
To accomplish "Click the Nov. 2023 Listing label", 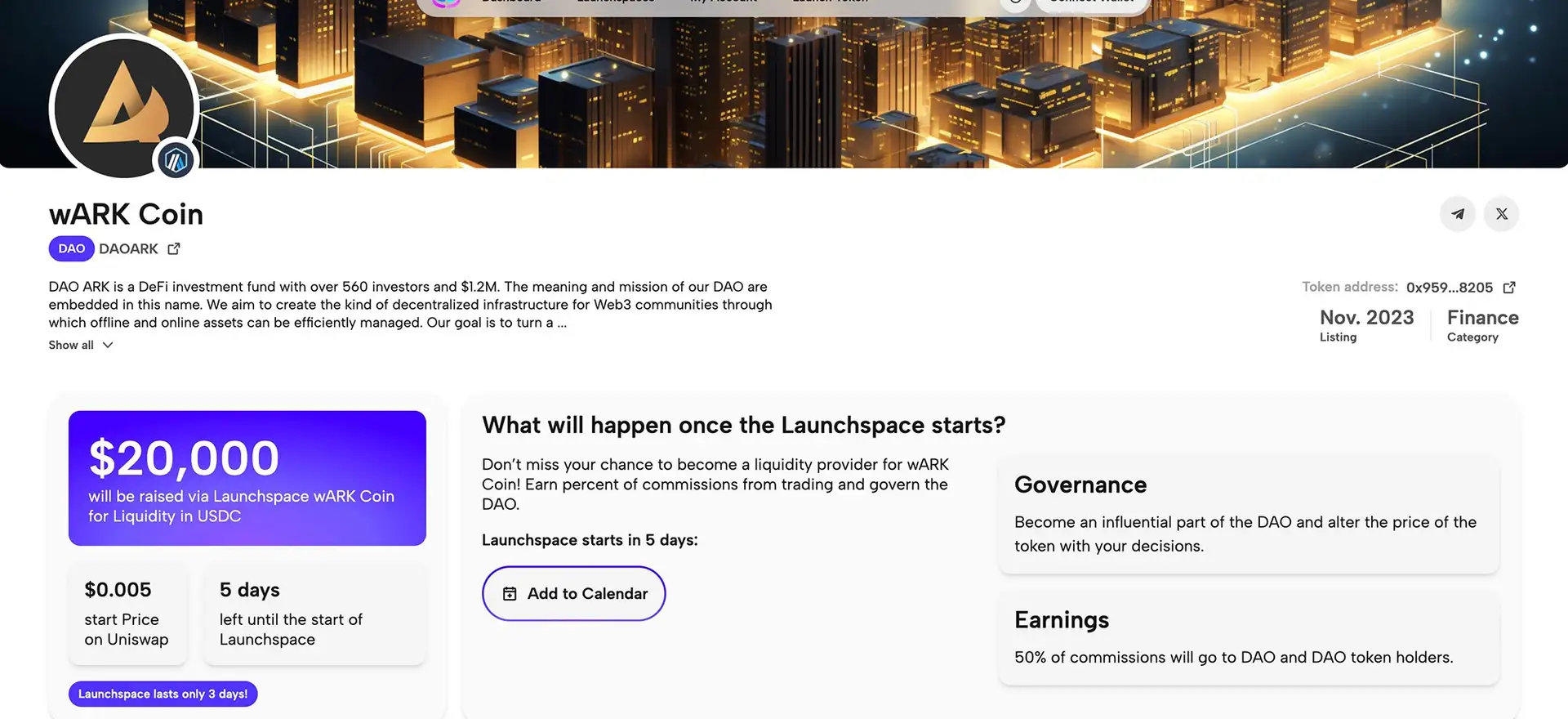I will [x=1366, y=324].
